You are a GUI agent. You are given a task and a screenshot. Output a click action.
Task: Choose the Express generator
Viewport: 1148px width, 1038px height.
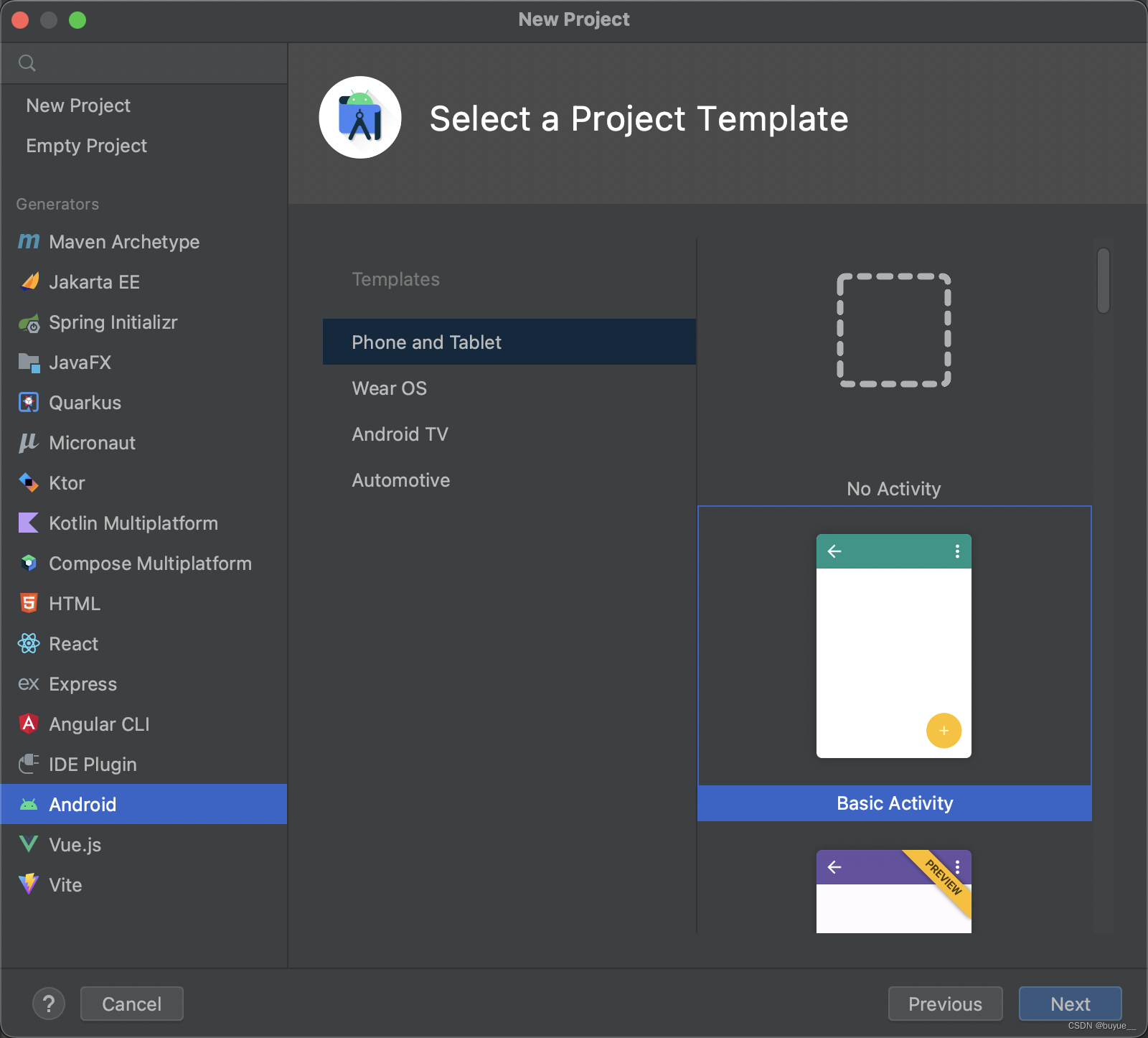click(143, 684)
